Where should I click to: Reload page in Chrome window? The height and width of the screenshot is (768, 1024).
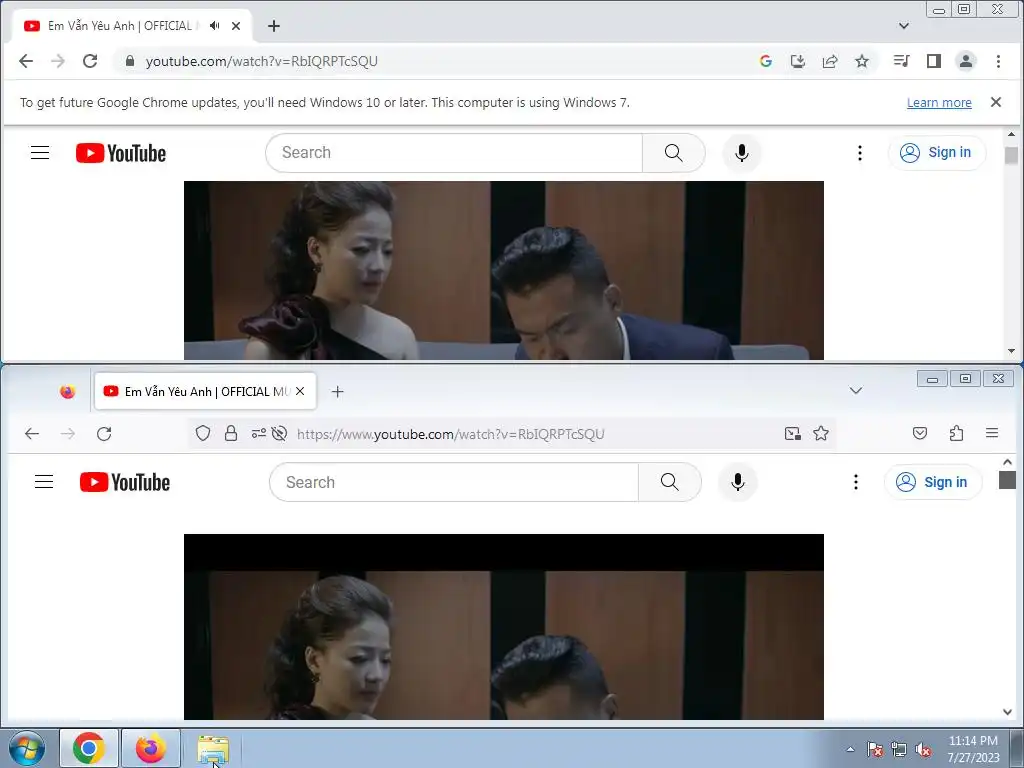90,61
